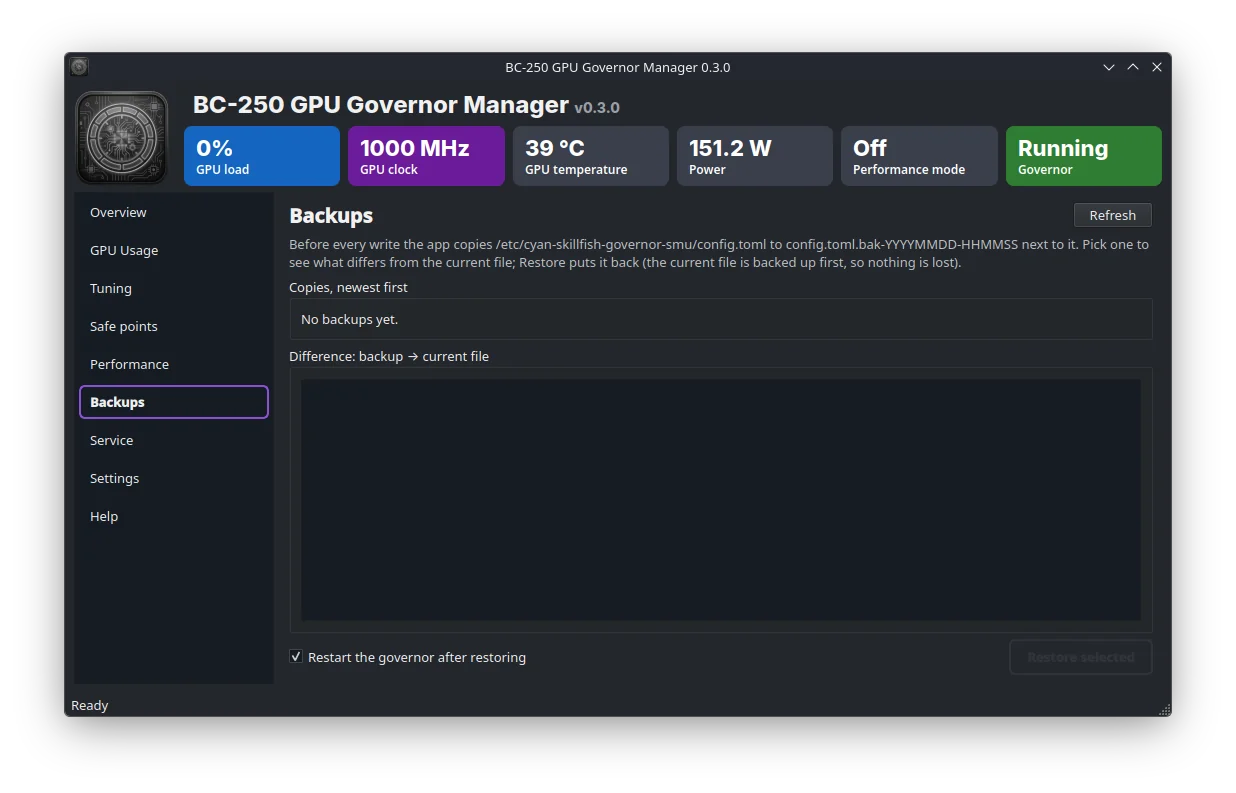Show the Help section
This screenshot has width=1236, height=793.
coord(174,516)
